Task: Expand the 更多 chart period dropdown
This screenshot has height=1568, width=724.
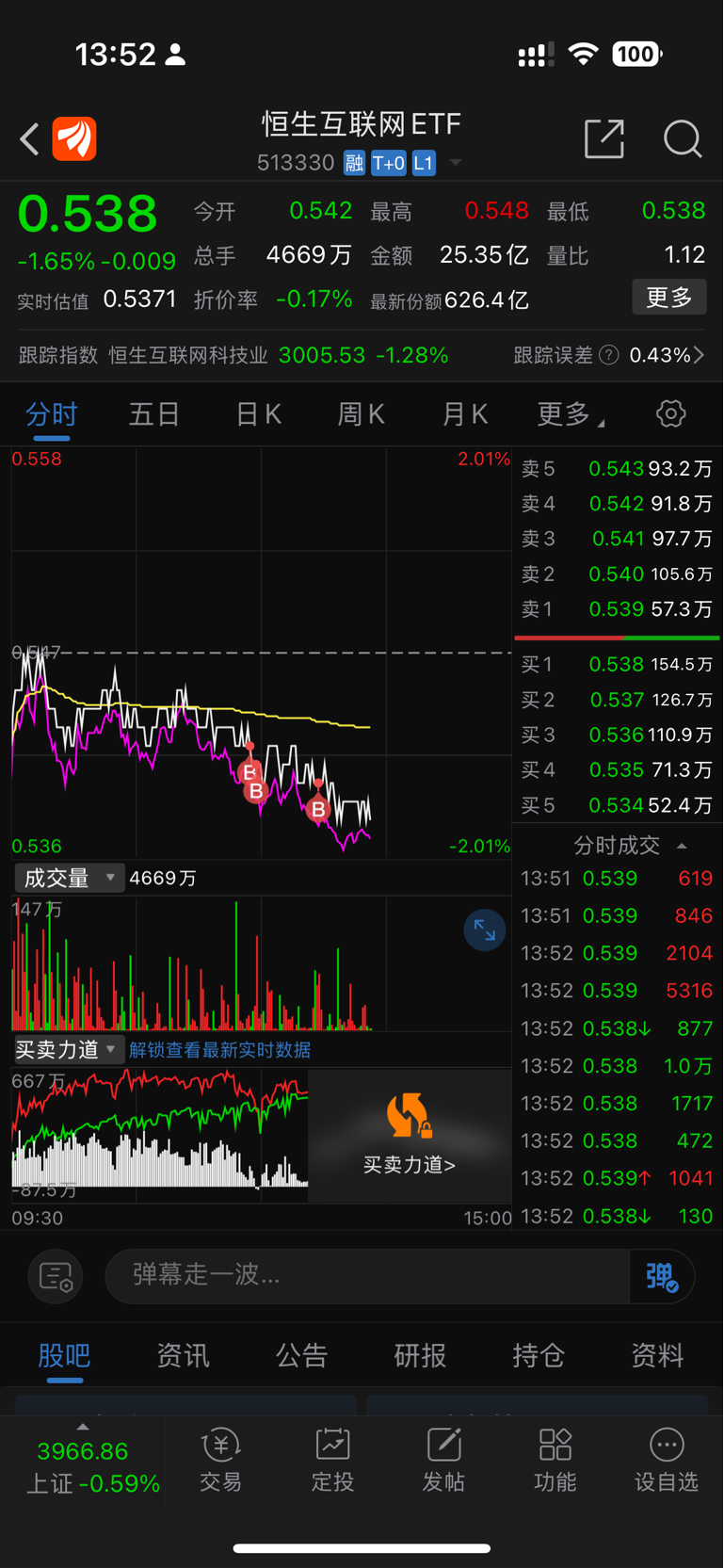Action: [571, 414]
